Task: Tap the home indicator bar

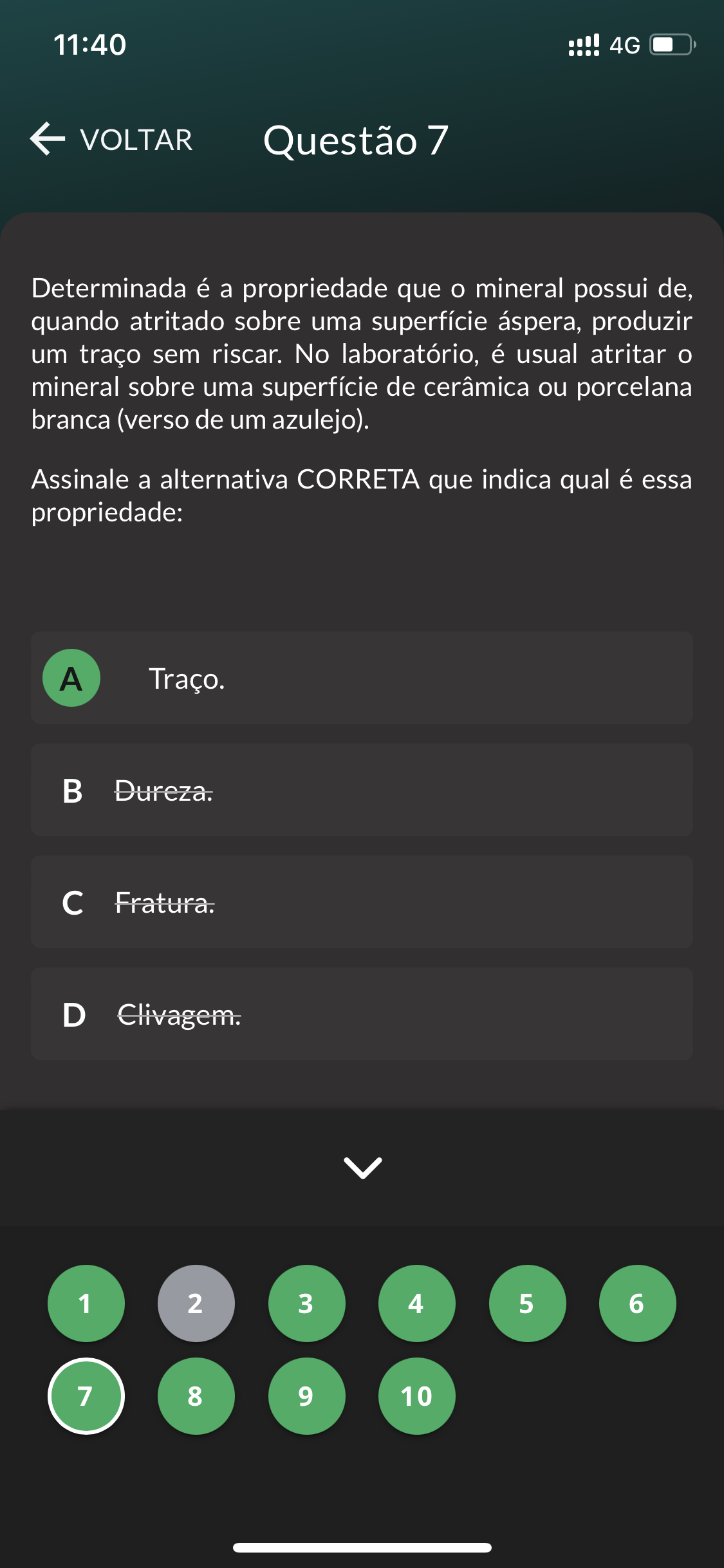Action: (x=362, y=1547)
